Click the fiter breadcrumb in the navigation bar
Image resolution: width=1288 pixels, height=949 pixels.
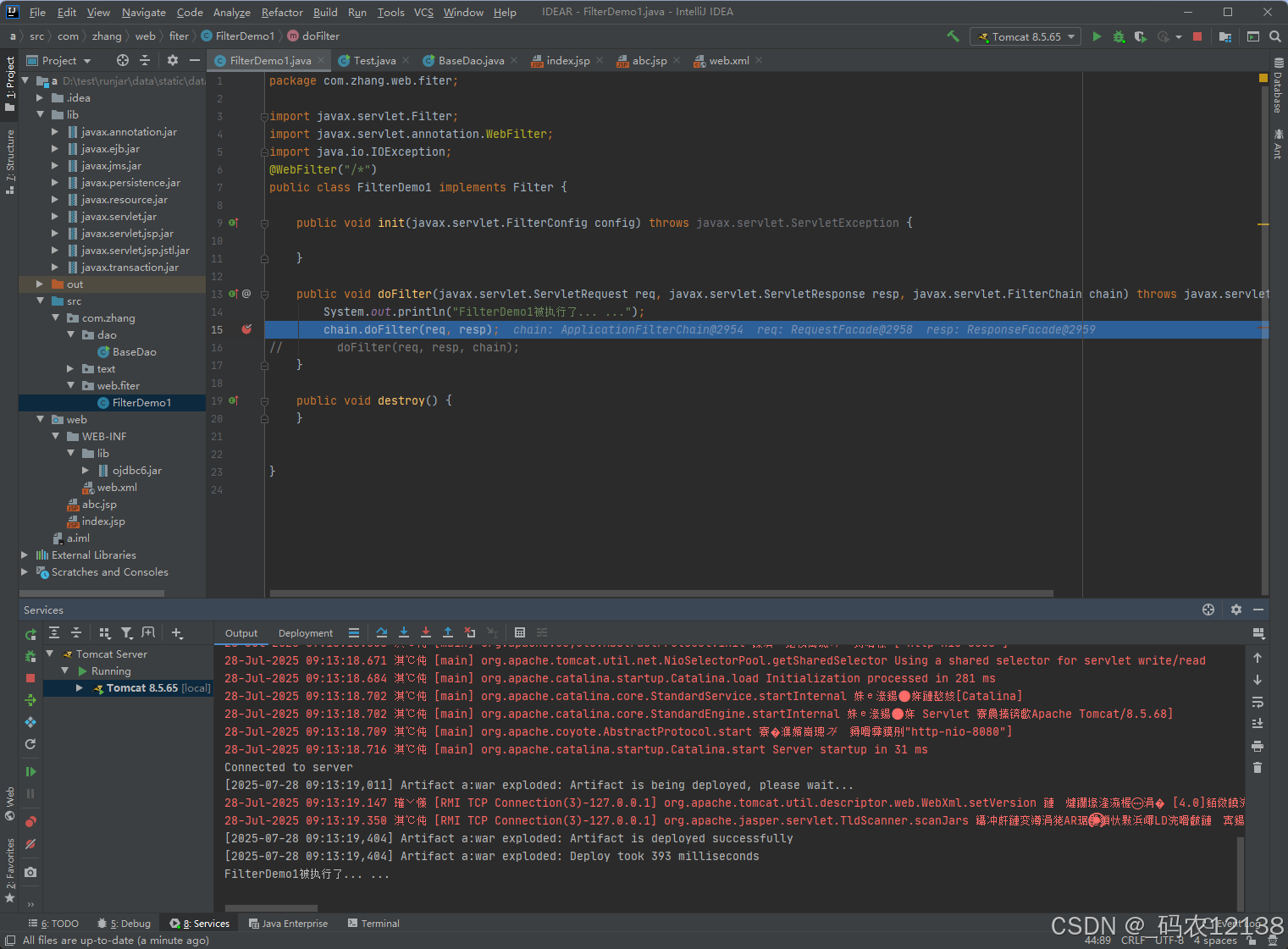point(179,36)
